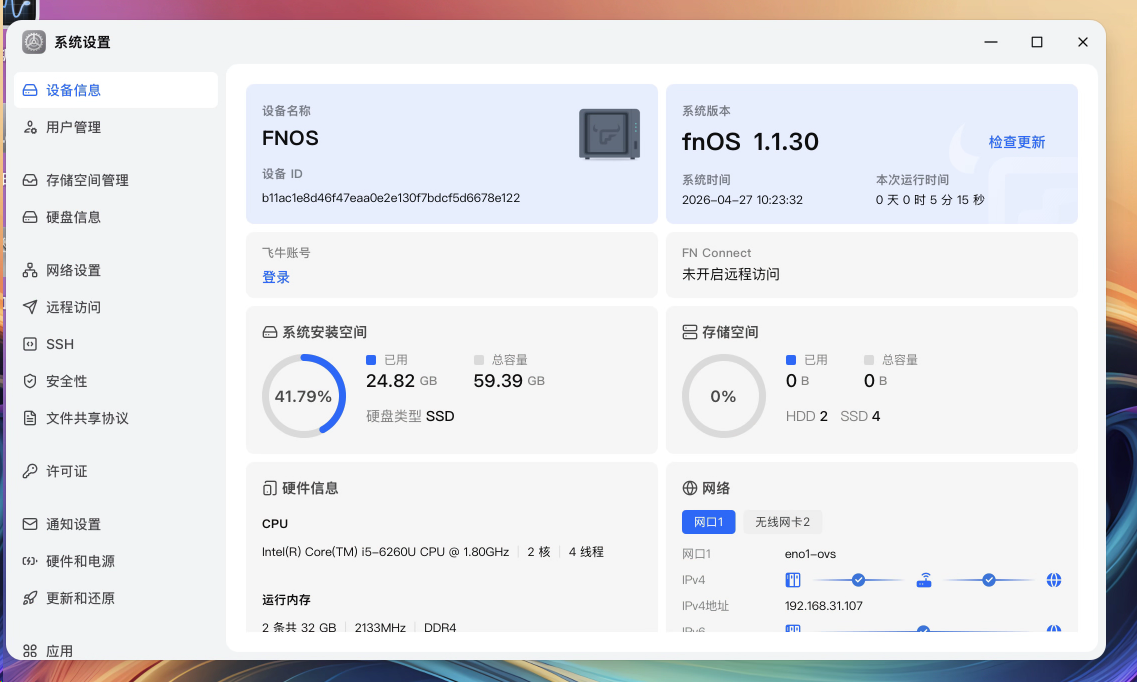Click the blue 已用 swatch in 存储空间

[x=791, y=359]
